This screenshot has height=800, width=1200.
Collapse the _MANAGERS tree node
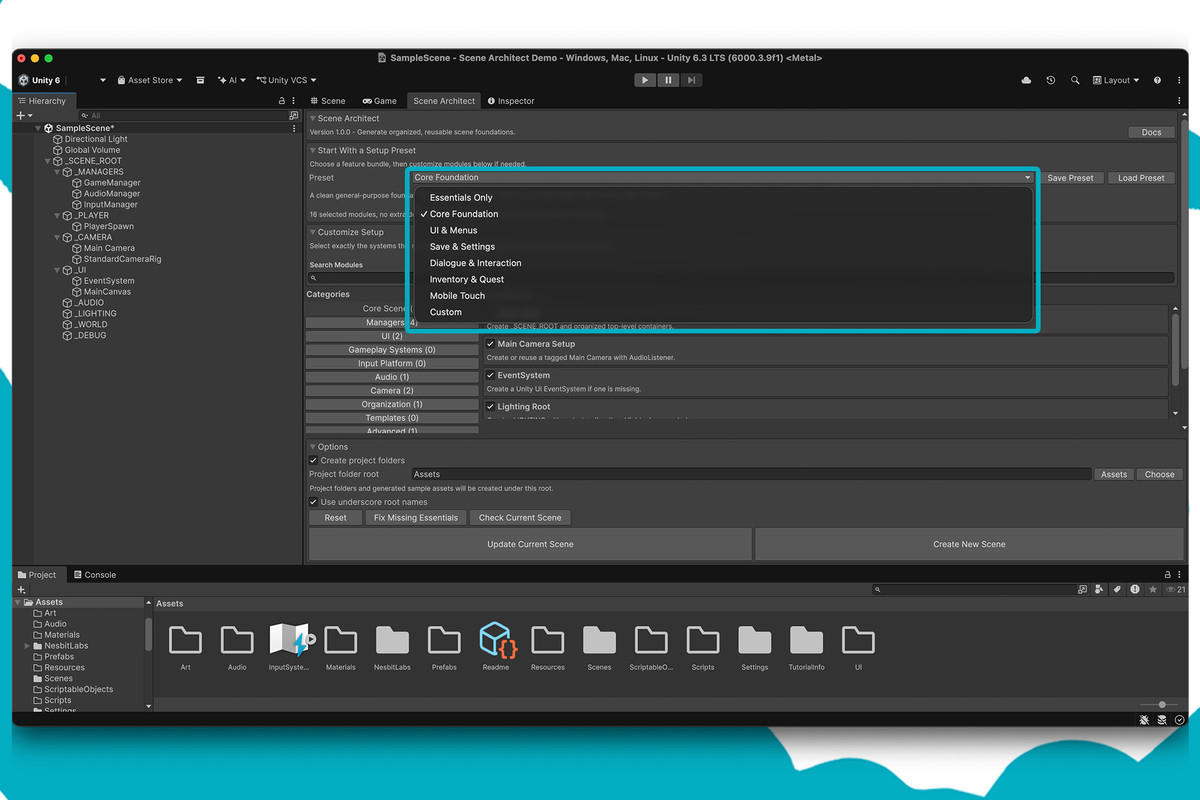coord(57,172)
